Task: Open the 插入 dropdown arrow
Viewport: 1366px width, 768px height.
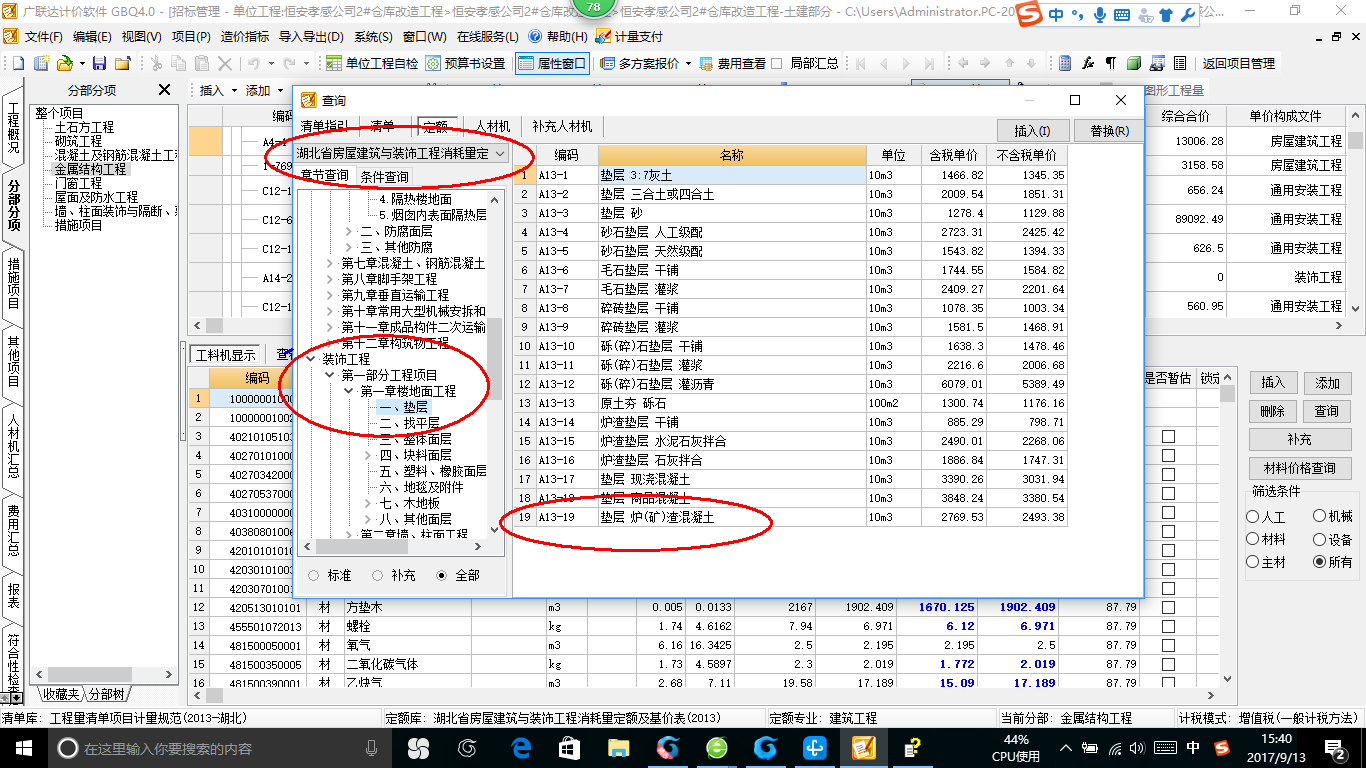Action: point(234,90)
